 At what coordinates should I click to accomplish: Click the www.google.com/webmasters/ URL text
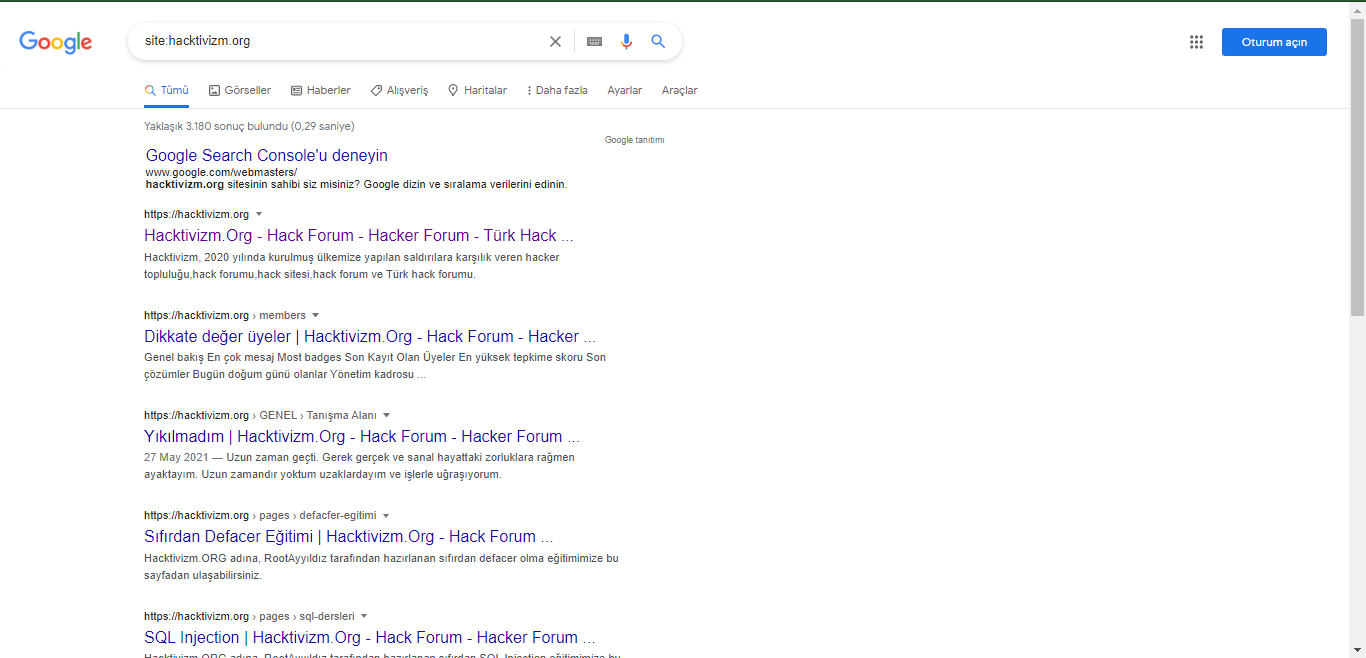pyautogui.click(x=221, y=172)
